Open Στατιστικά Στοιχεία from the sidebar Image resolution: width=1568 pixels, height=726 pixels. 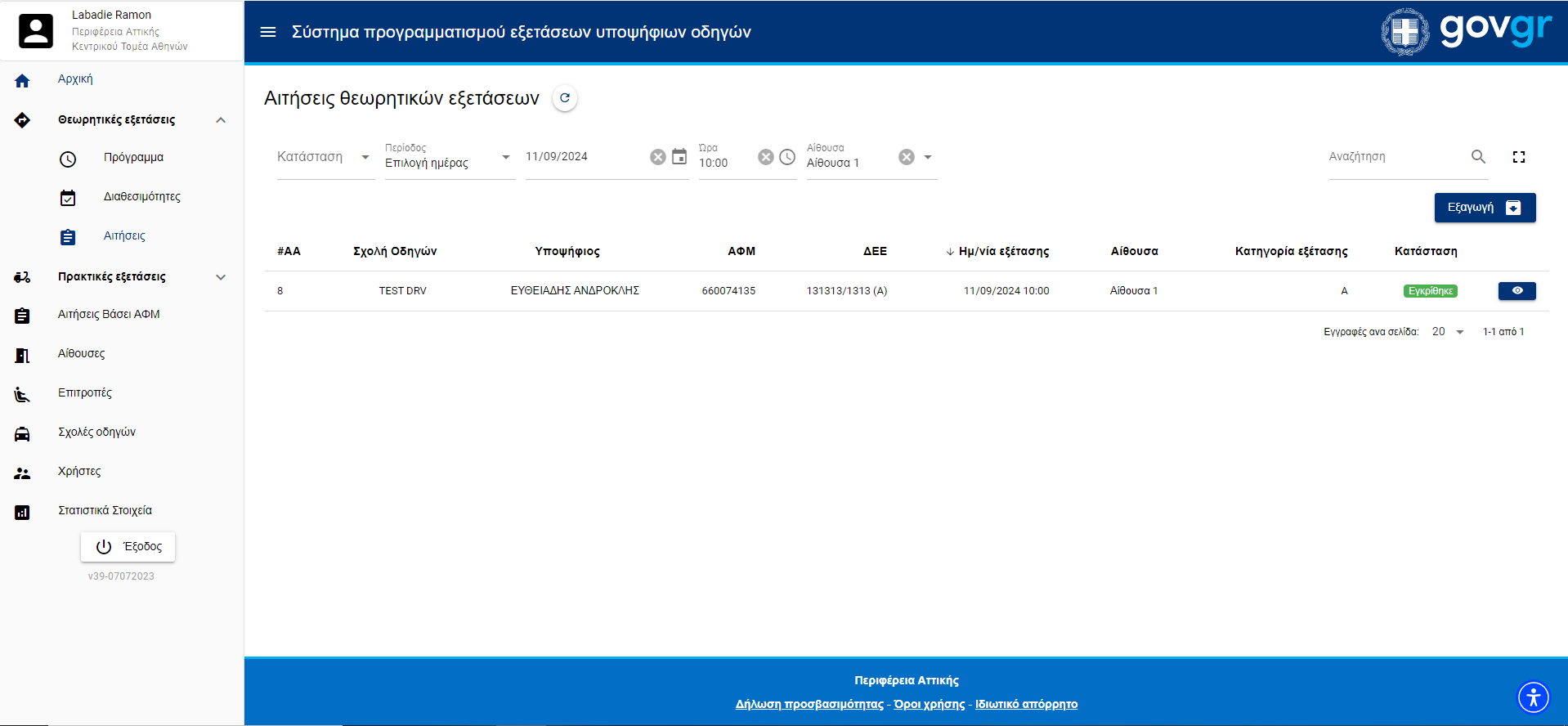[105, 511]
